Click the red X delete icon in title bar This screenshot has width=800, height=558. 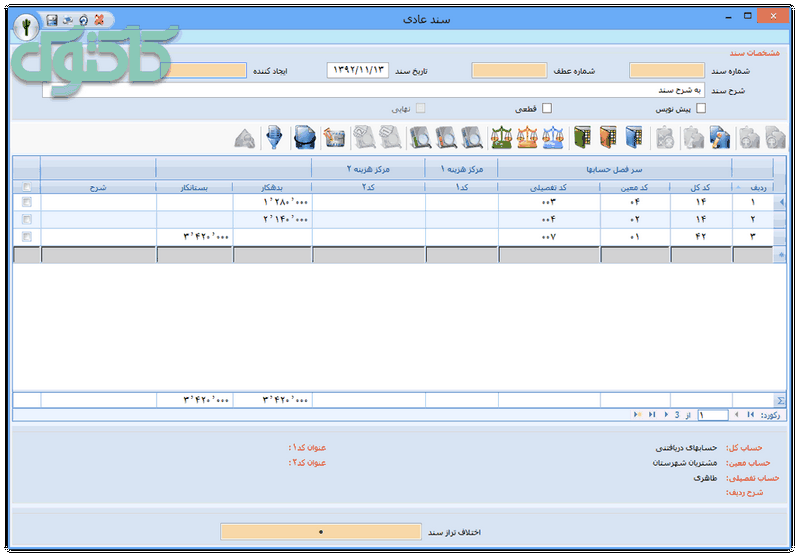point(99,20)
